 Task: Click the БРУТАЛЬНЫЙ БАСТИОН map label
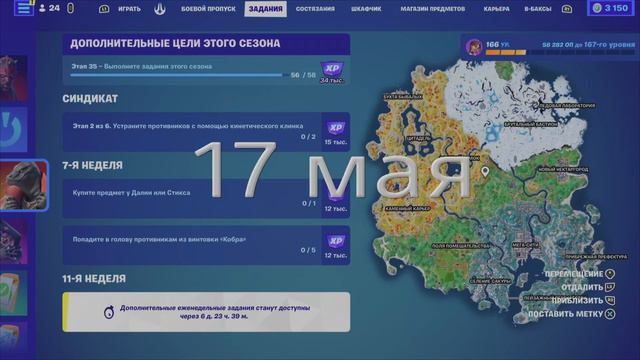tap(531, 124)
